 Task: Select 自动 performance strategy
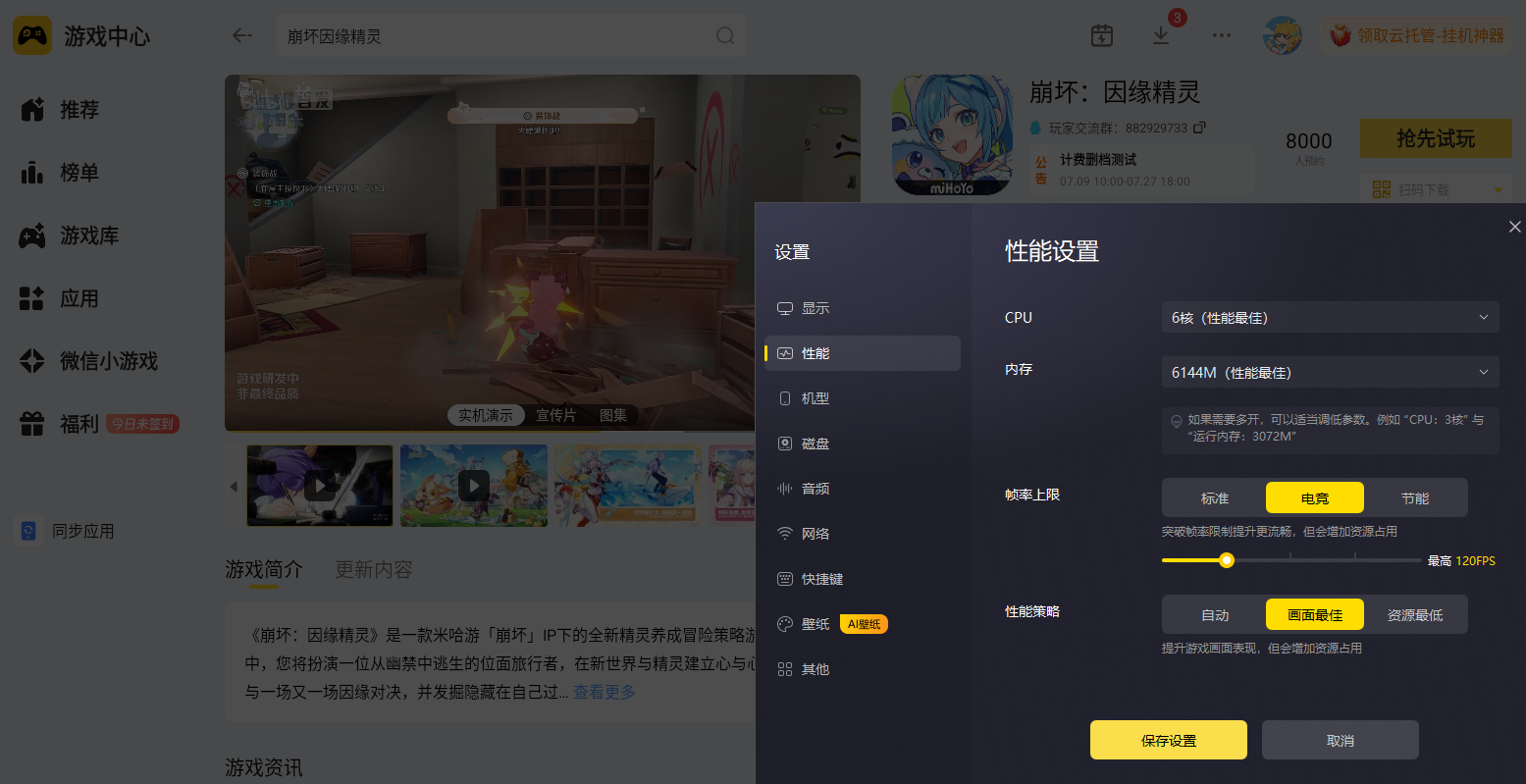point(1215,615)
